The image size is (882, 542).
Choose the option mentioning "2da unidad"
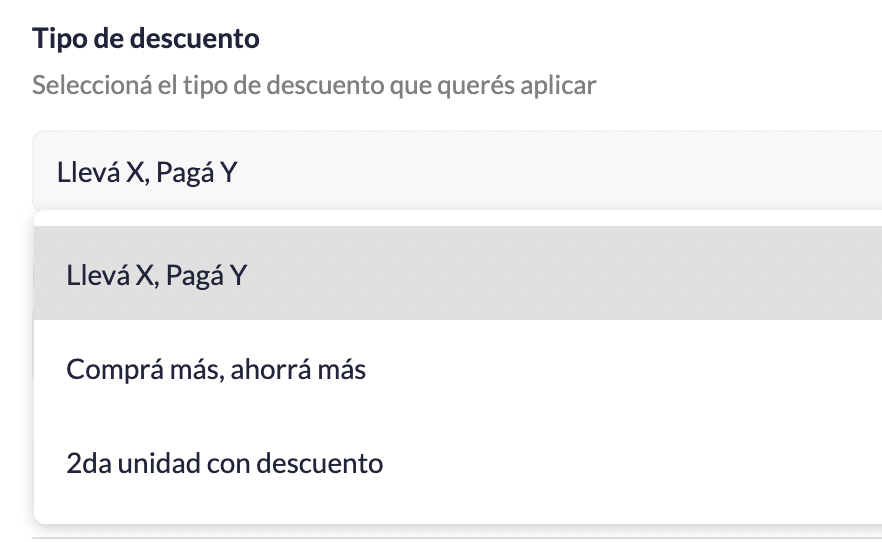224,464
